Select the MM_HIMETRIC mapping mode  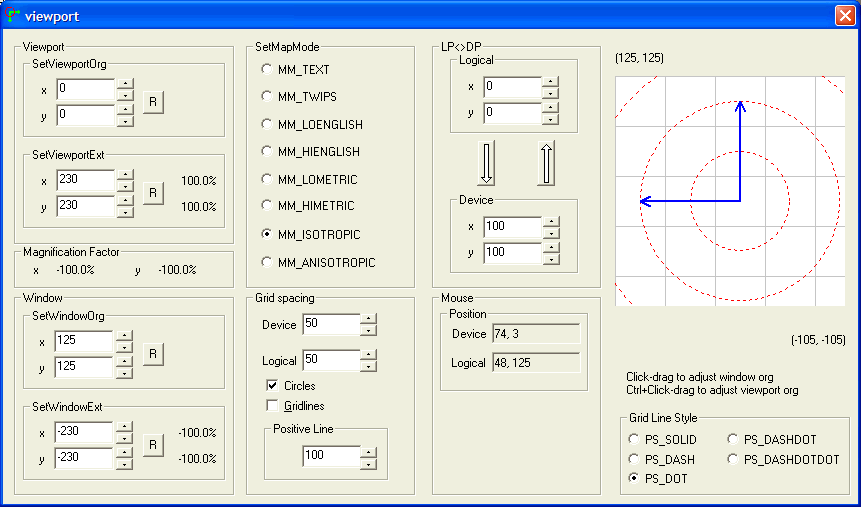[x=308, y=206]
